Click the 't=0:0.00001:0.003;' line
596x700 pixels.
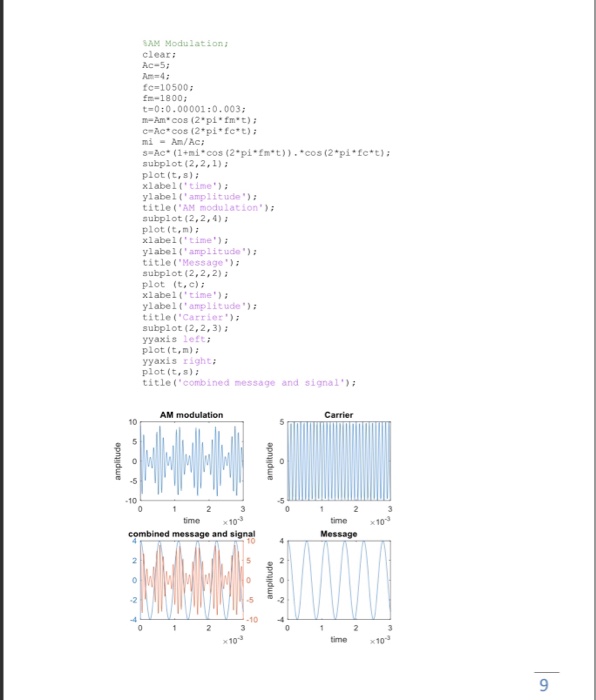(x=194, y=109)
